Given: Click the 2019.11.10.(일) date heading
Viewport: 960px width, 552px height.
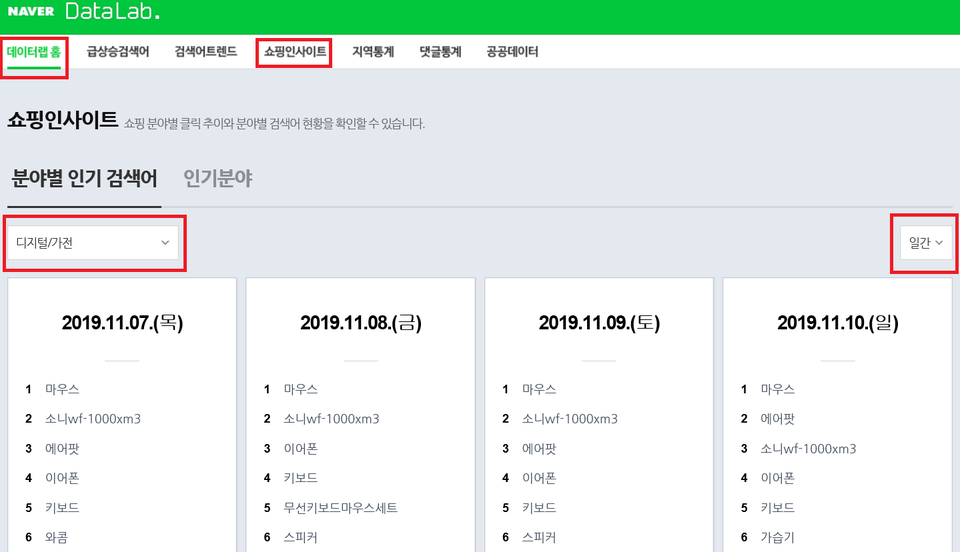Looking at the screenshot, I should pyautogui.click(x=838, y=323).
